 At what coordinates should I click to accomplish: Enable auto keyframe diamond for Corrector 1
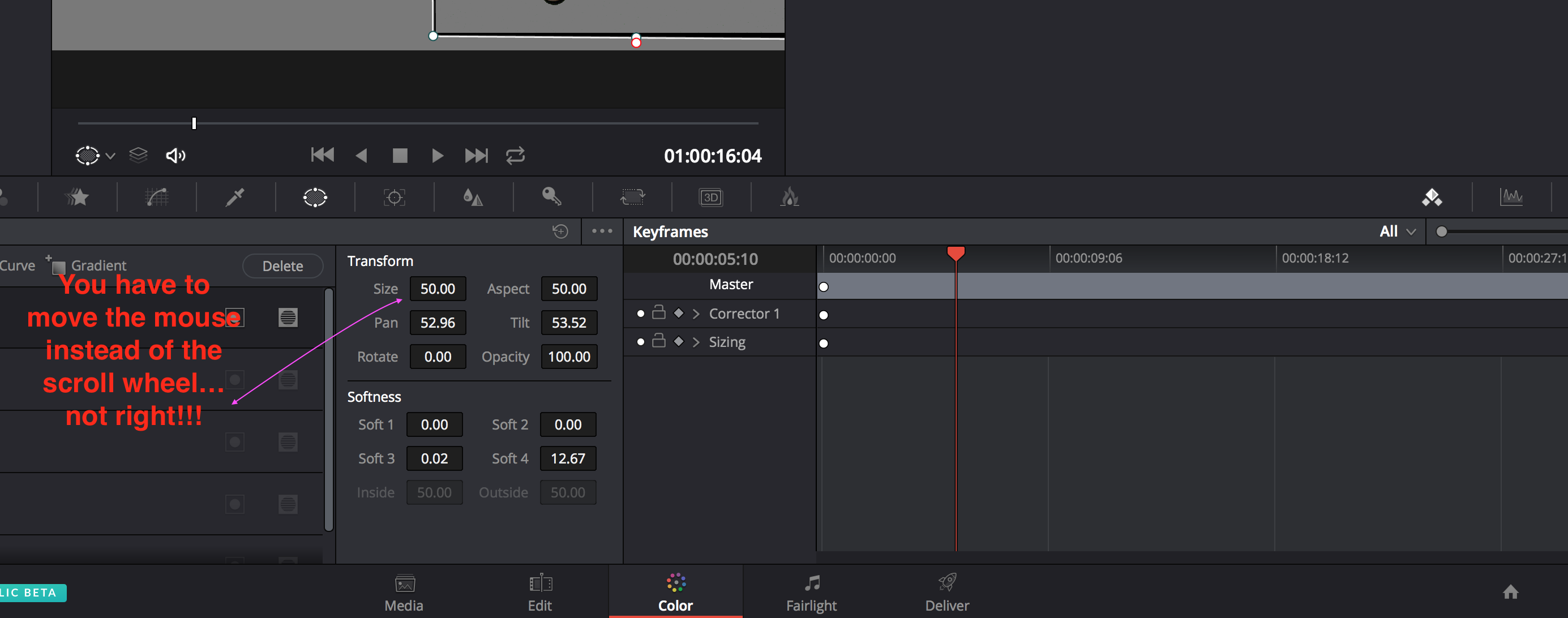click(x=679, y=314)
